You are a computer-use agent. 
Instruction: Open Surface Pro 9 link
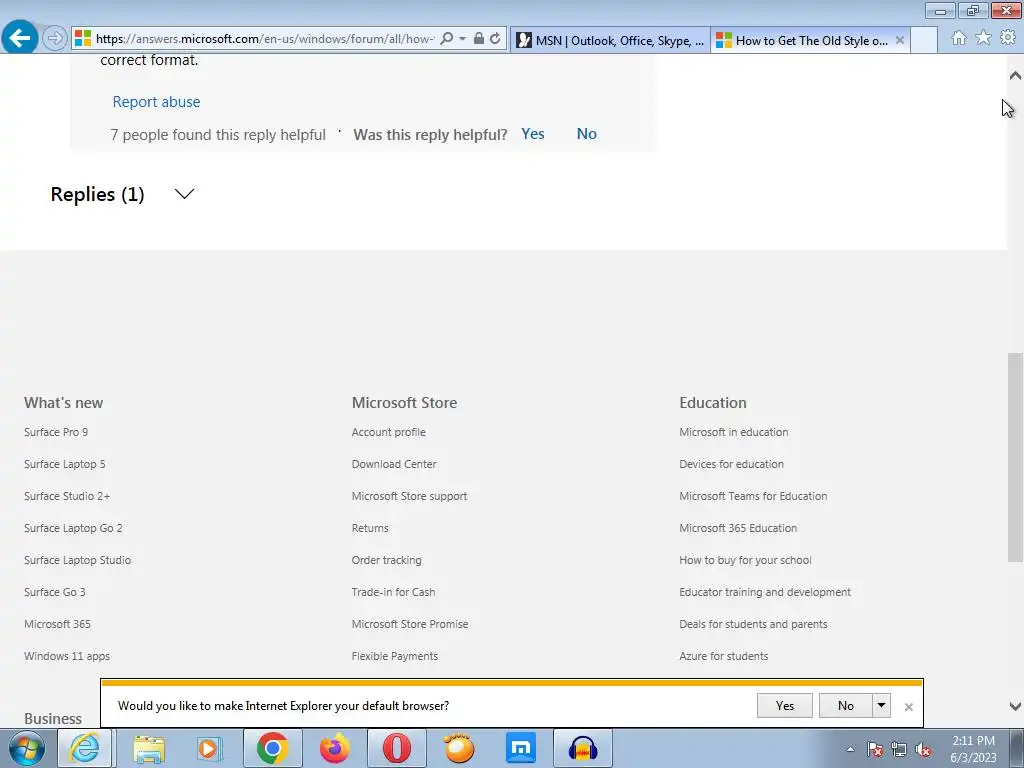point(56,432)
